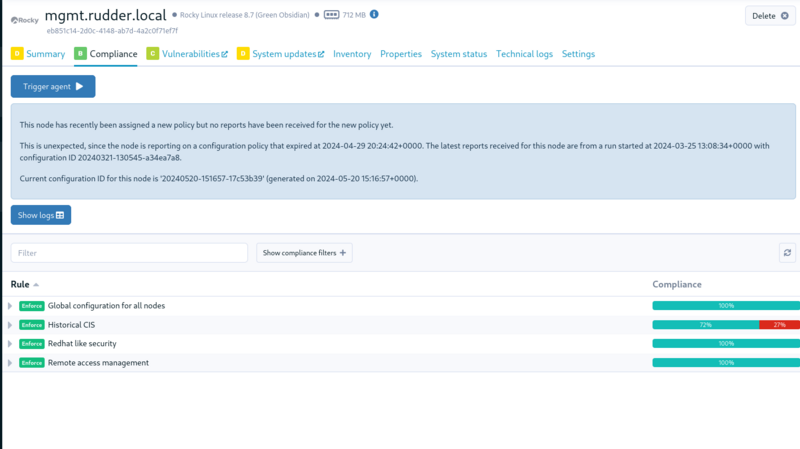Screen dimensions: 800x449
Task: Click the Enforce badge of Remote access management
Action: tap(32, 363)
